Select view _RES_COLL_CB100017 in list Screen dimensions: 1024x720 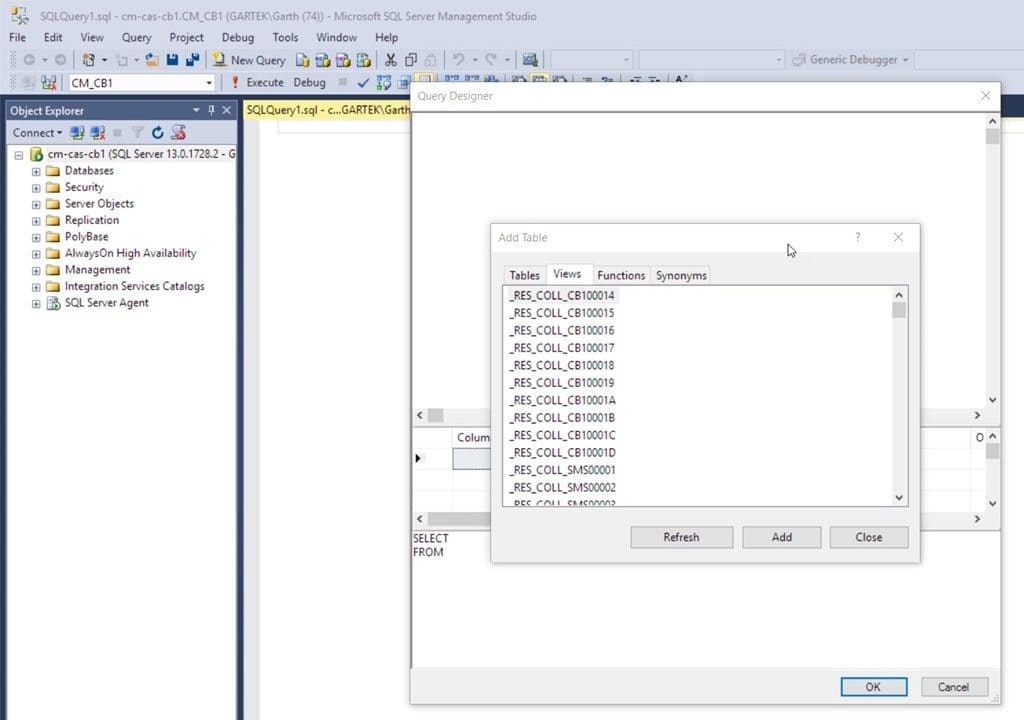coord(562,348)
